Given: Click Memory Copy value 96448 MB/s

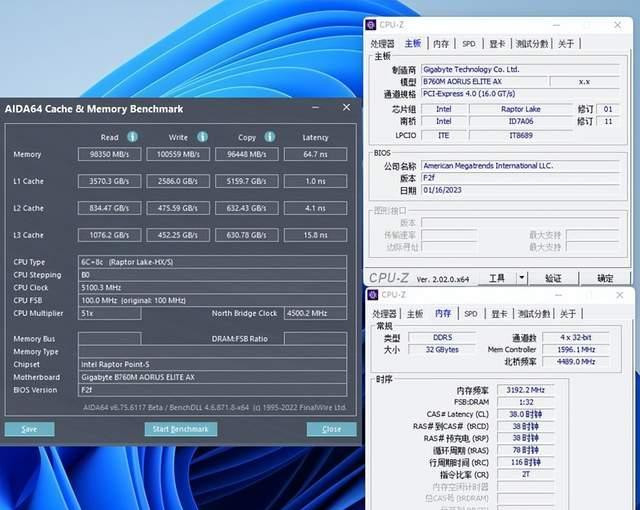Looking at the screenshot, I should 247,154.
